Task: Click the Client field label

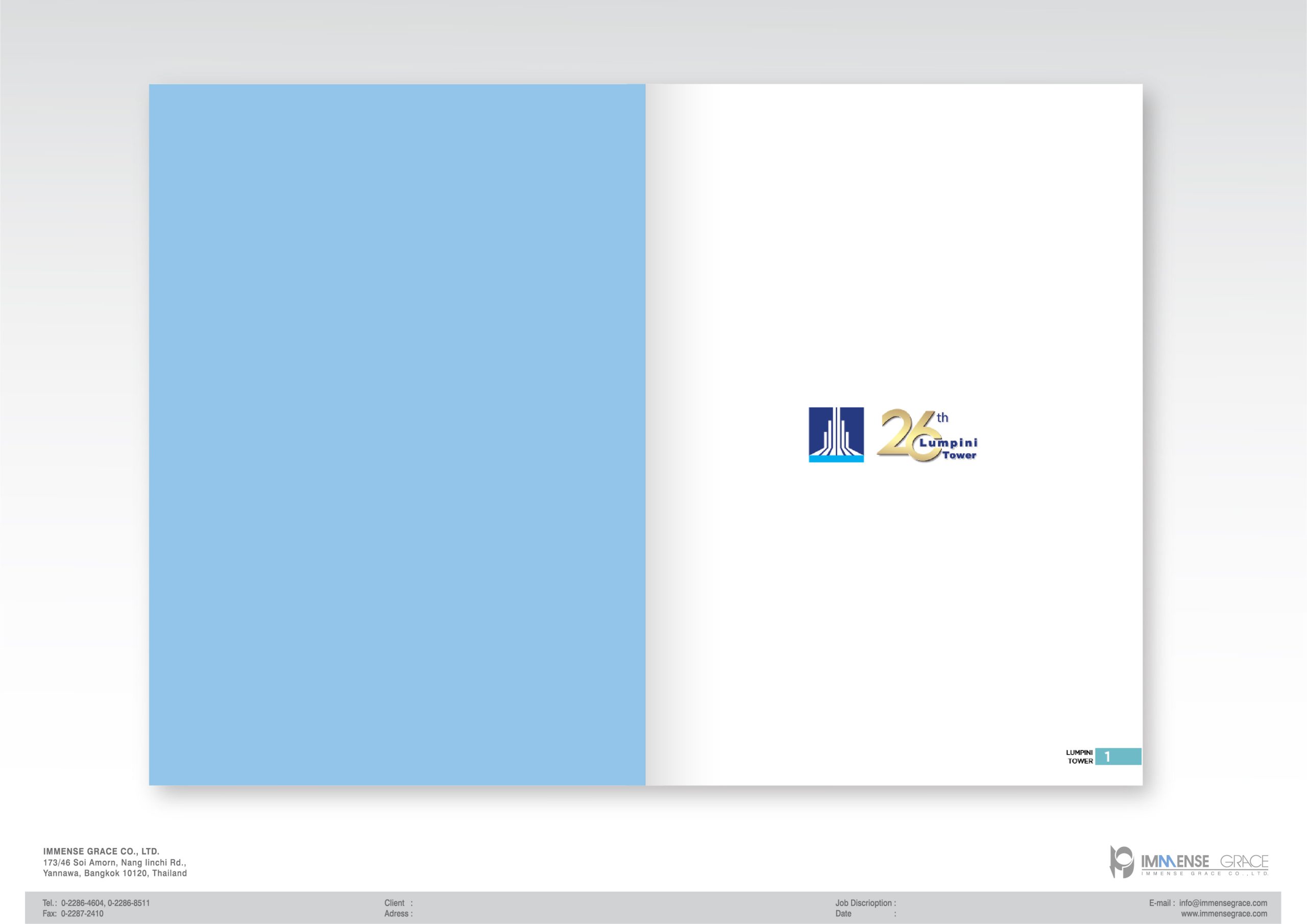Action: [395, 903]
